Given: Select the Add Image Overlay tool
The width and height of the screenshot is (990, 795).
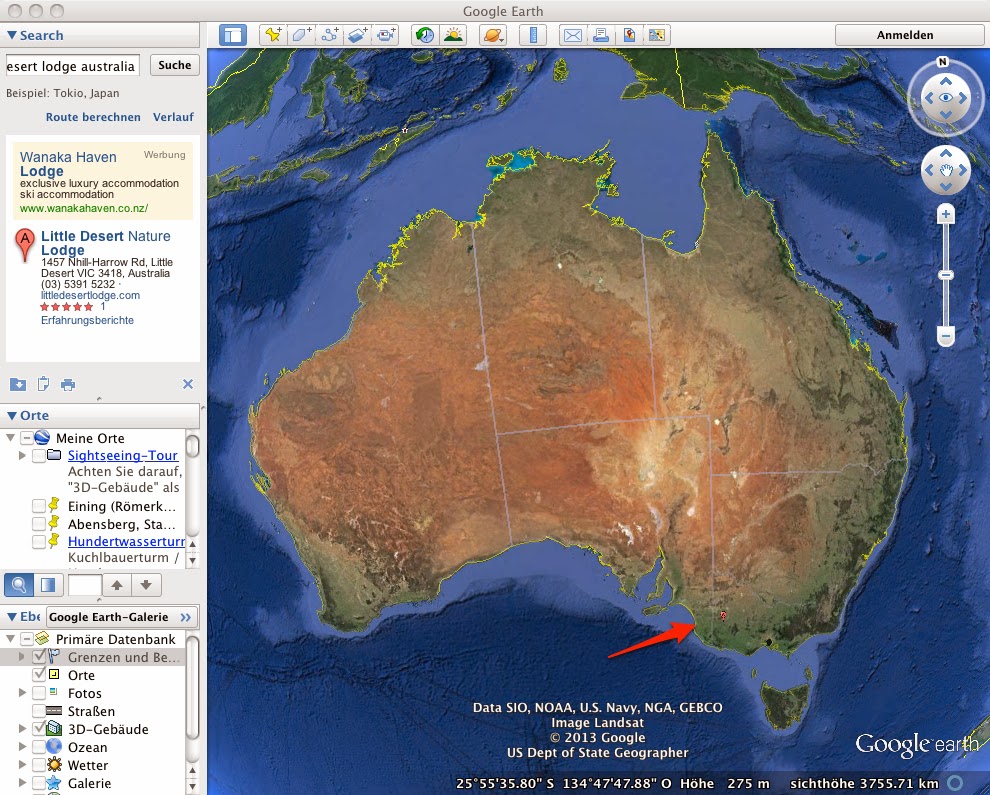Looking at the screenshot, I should (357, 35).
